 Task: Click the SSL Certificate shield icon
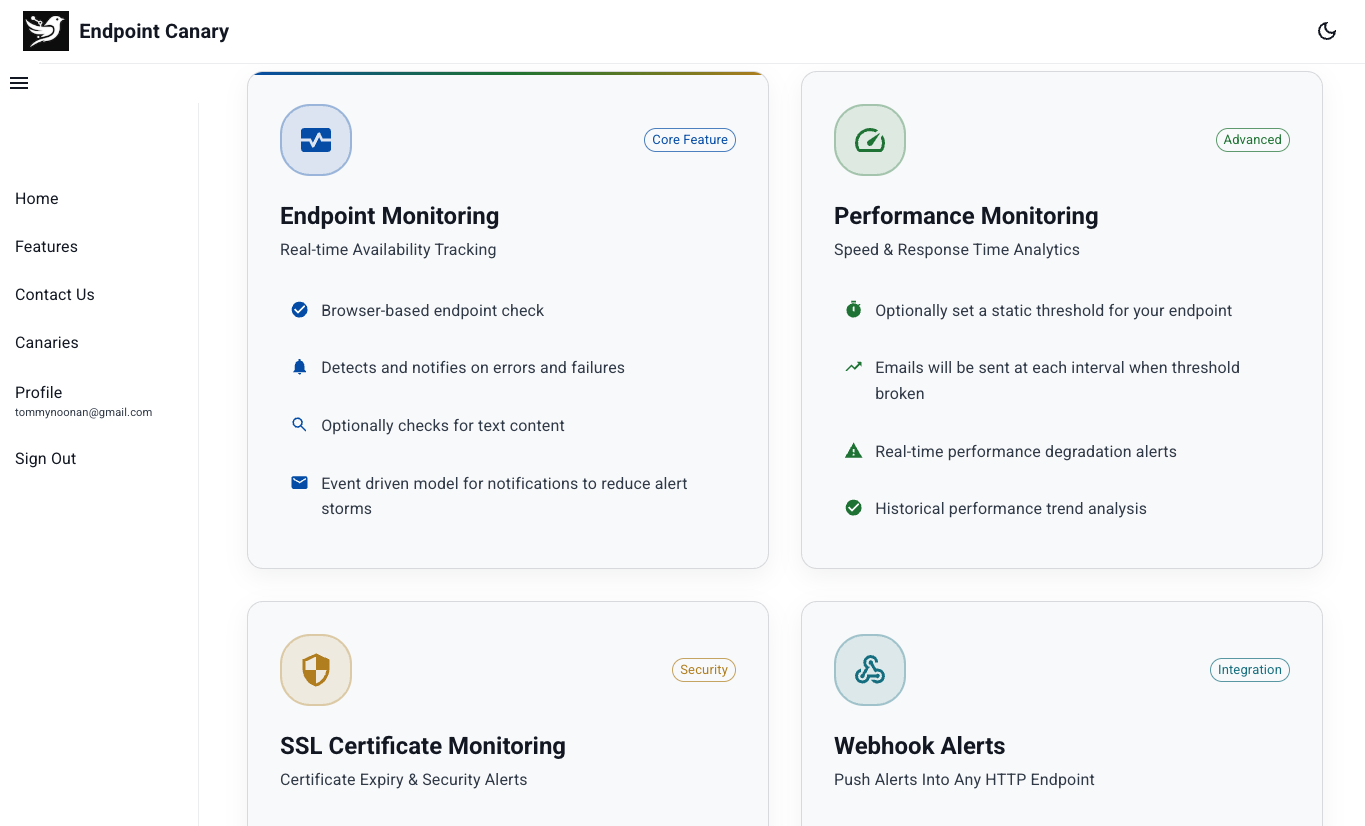pos(316,670)
